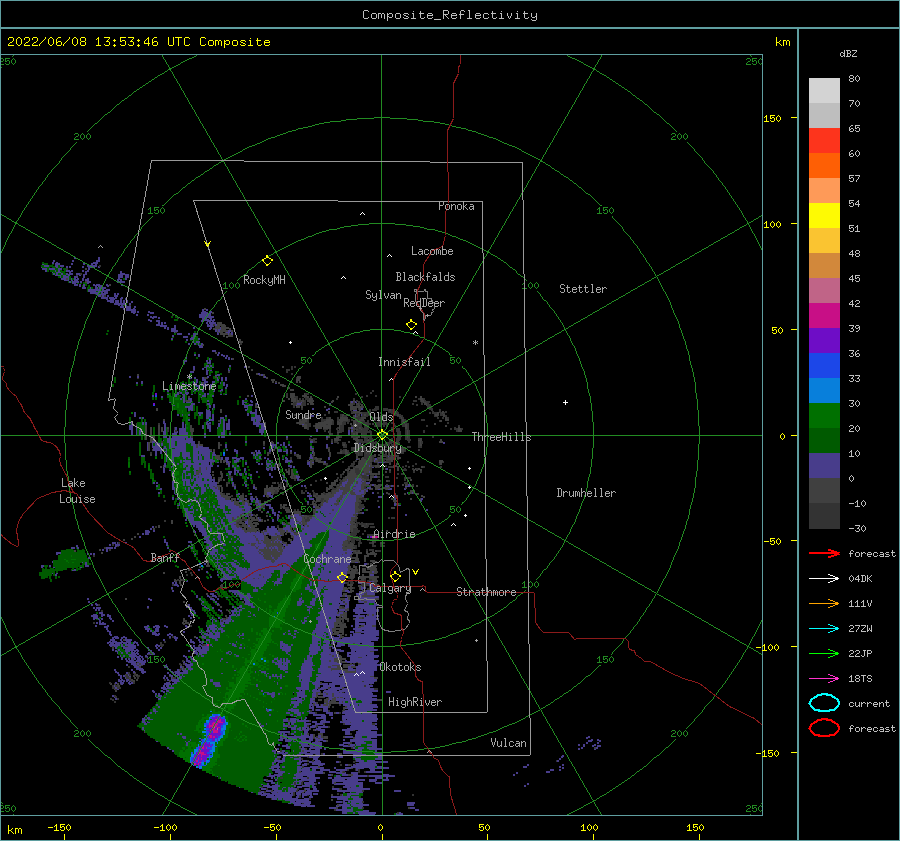
Task: Click the Composite_Reflectivity title text
Action: coord(450,15)
